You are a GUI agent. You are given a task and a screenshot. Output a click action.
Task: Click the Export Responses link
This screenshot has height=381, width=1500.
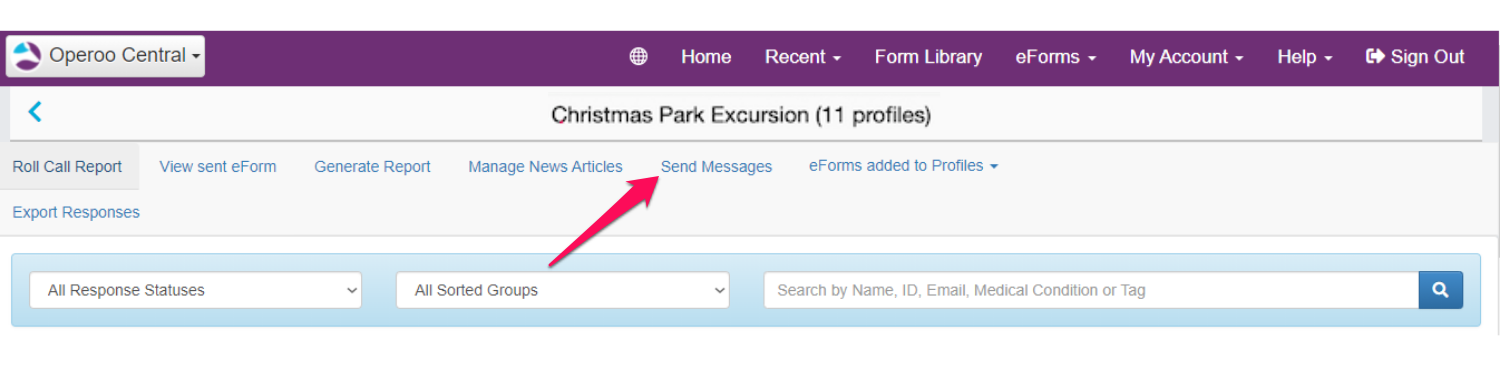[x=76, y=212]
